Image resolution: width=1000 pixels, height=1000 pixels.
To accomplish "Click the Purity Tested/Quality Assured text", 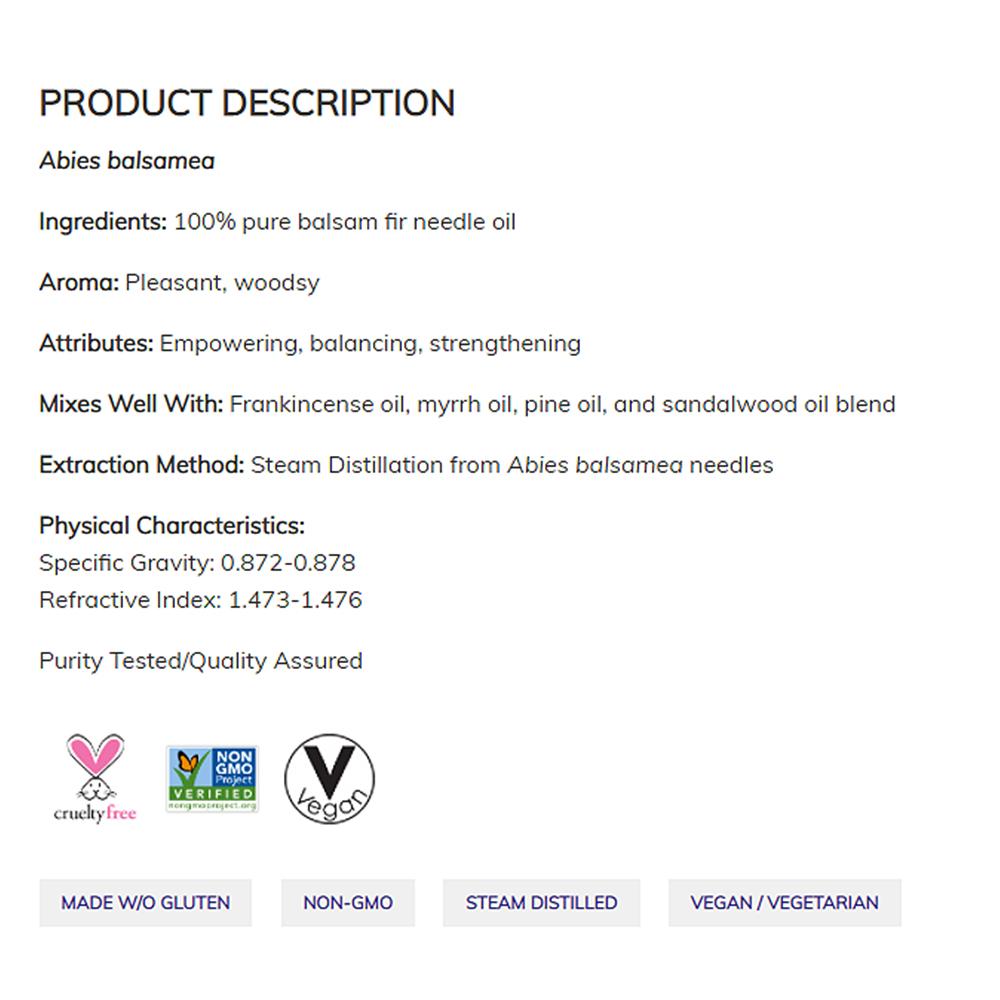I will click(200, 660).
